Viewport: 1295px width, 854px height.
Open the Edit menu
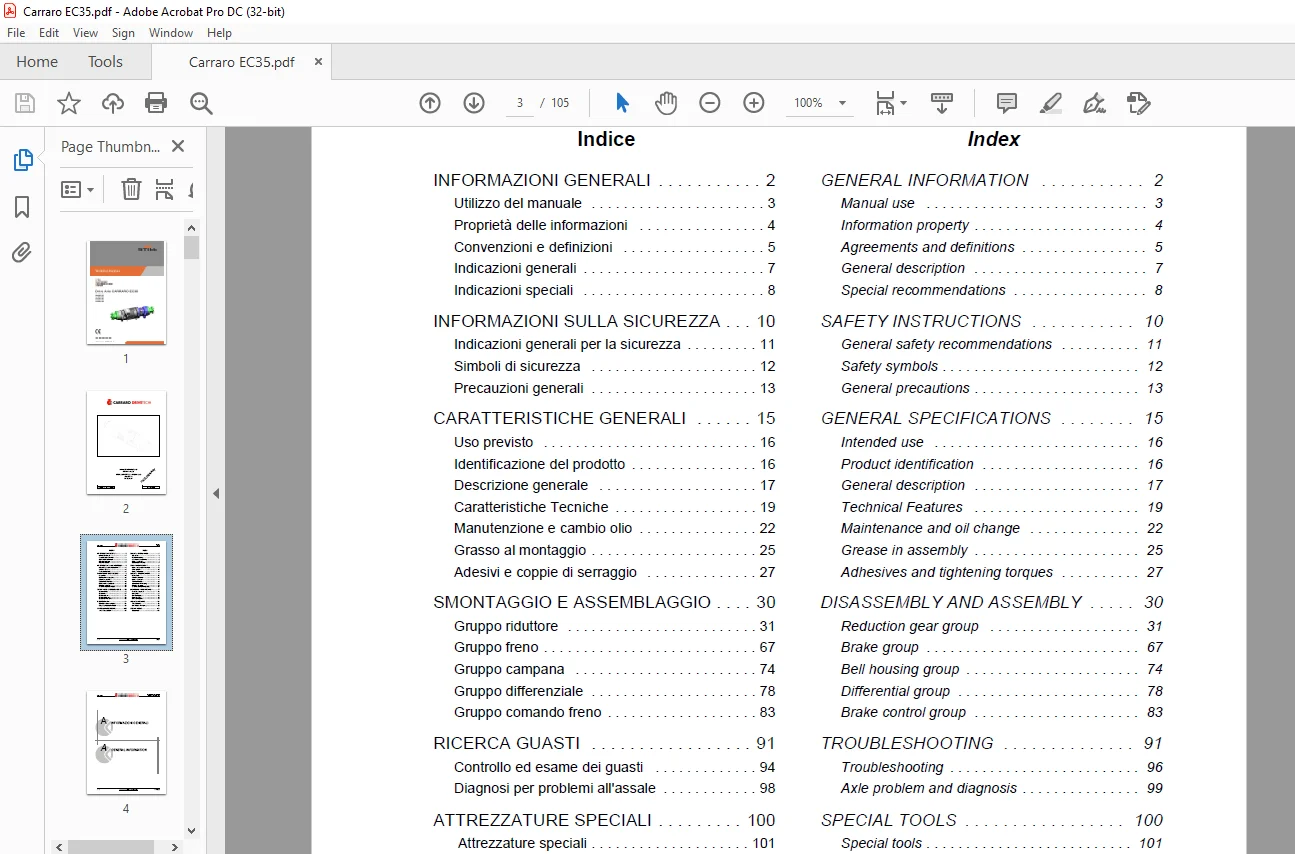pyautogui.click(x=49, y=33)
